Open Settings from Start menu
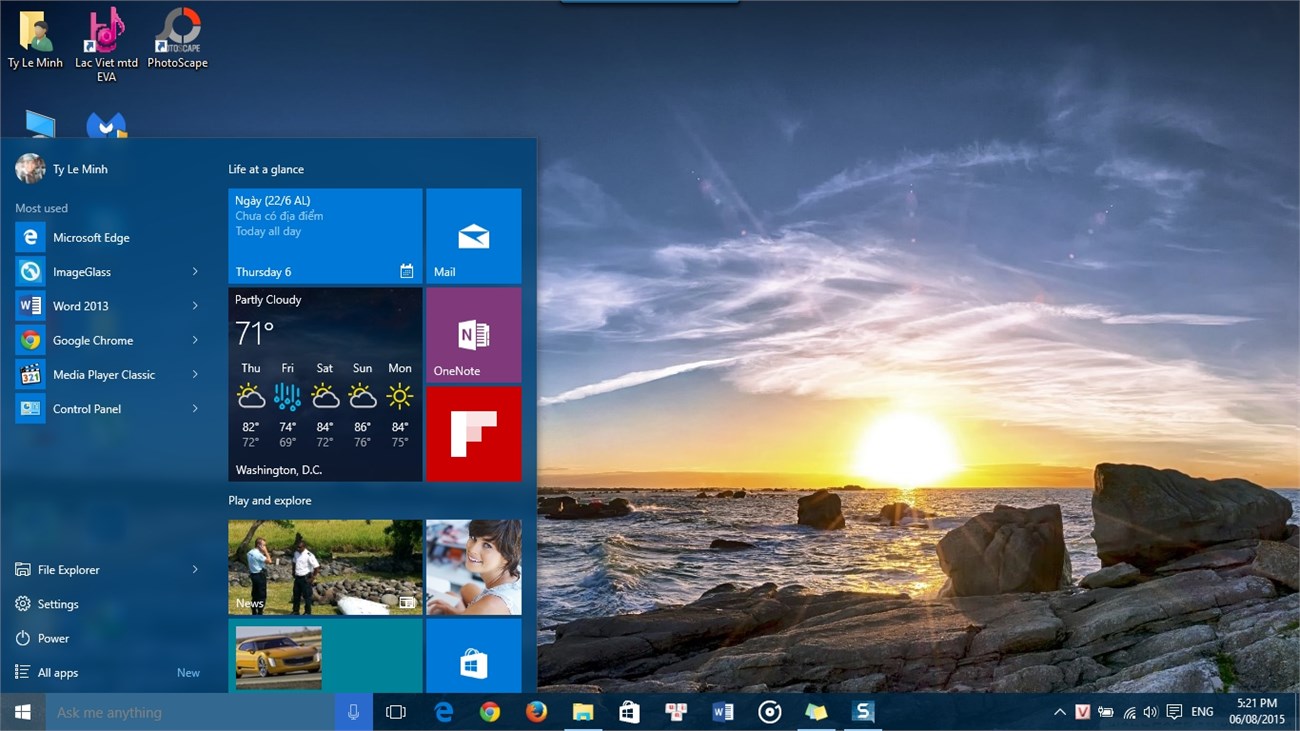The image size is (1300, 731). point(108,604)
